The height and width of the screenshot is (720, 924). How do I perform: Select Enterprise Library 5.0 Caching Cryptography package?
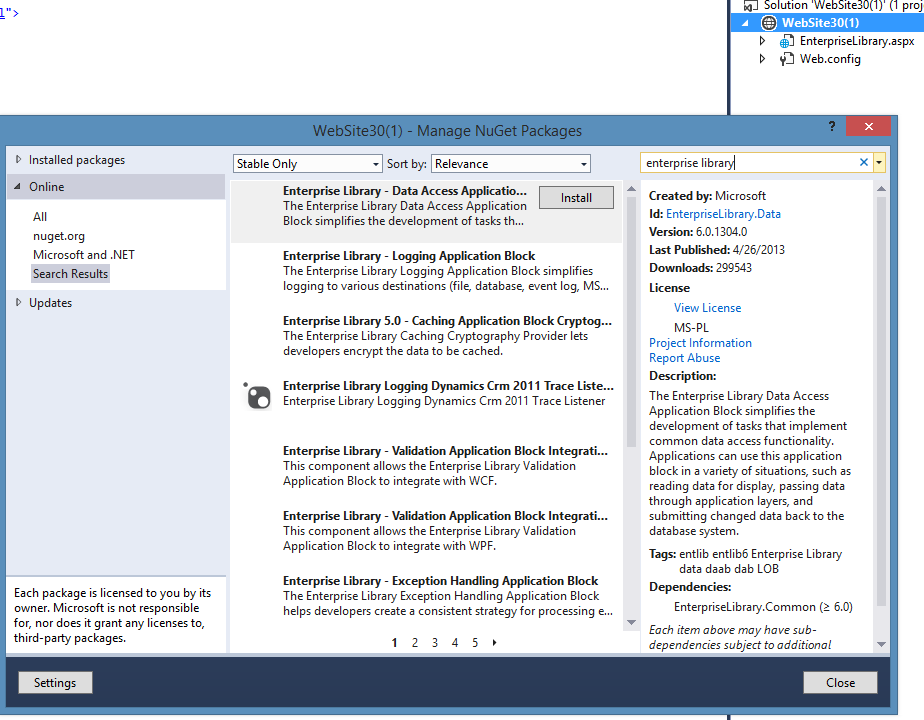(x=426, y=336)
